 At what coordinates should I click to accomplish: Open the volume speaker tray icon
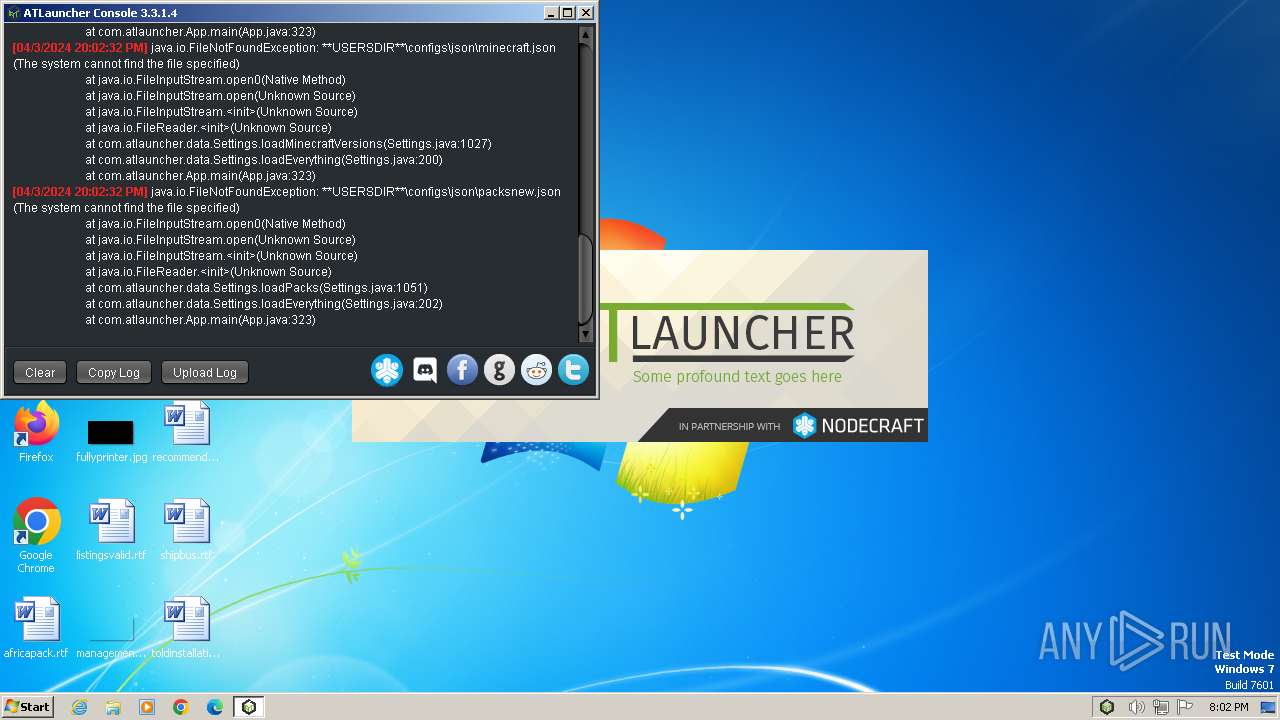click(1136, 707)
